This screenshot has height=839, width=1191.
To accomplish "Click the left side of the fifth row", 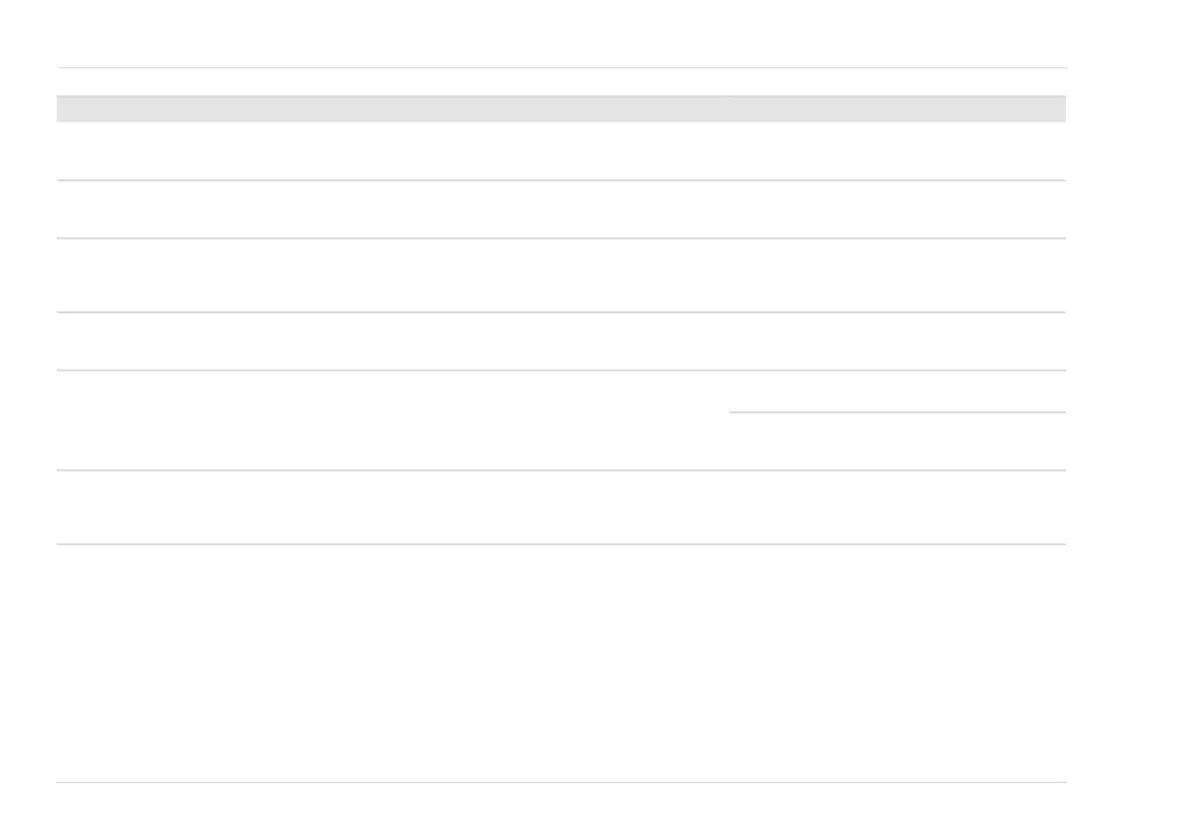I will 392,420.
